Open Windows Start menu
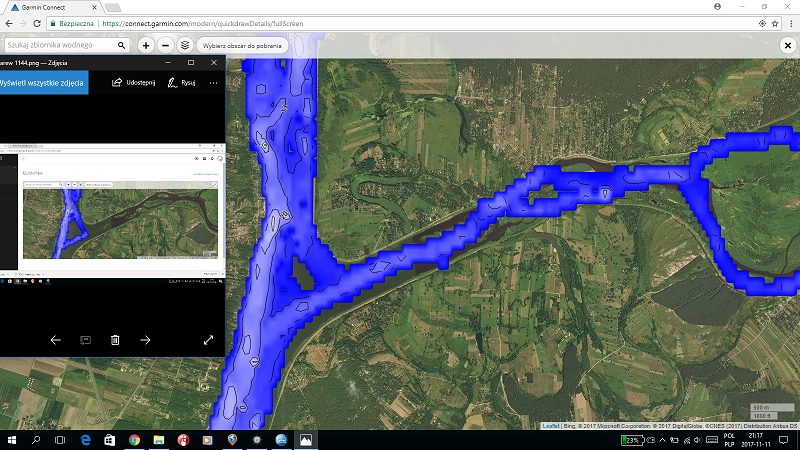The width and height of the screenshot is (800, 450). (11, 440)
